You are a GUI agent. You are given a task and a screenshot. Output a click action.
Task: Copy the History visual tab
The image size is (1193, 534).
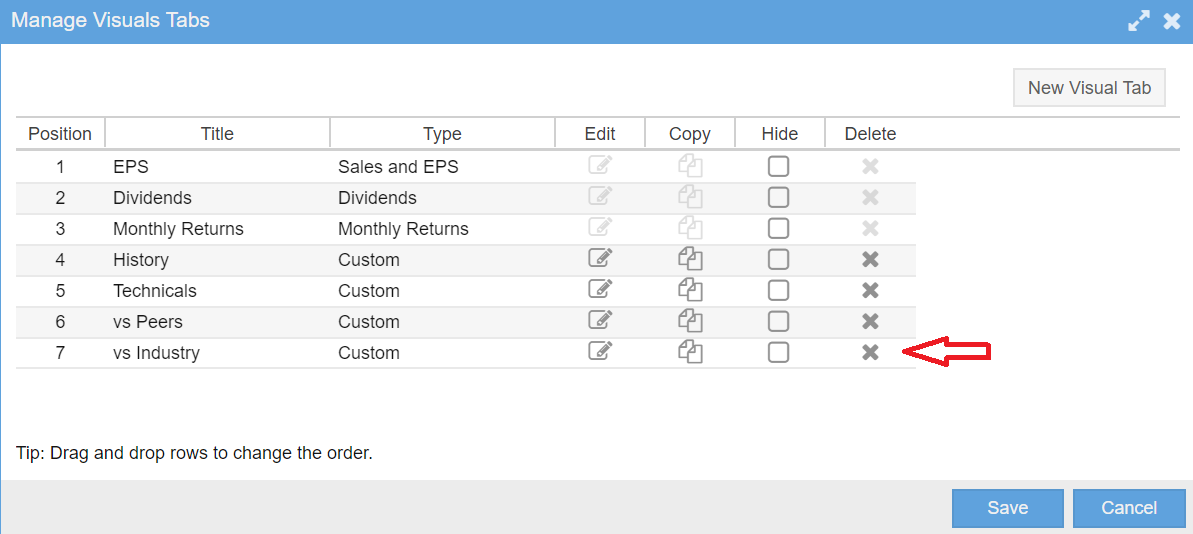pyautogui.click(x=690, y=259)
